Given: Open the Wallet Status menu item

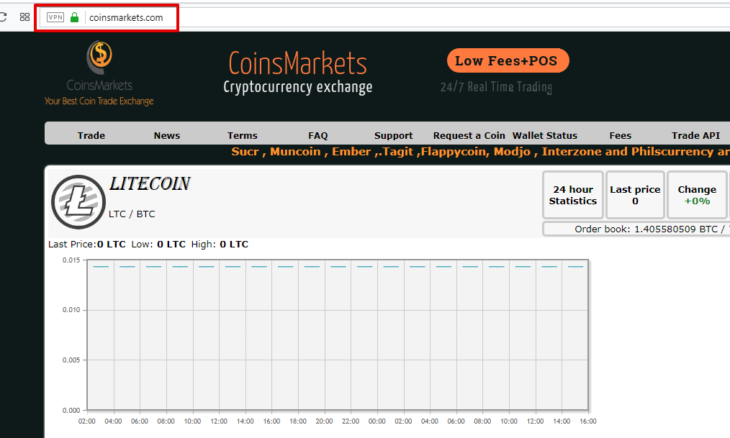Looking at the screenshot, I should 545,135.
